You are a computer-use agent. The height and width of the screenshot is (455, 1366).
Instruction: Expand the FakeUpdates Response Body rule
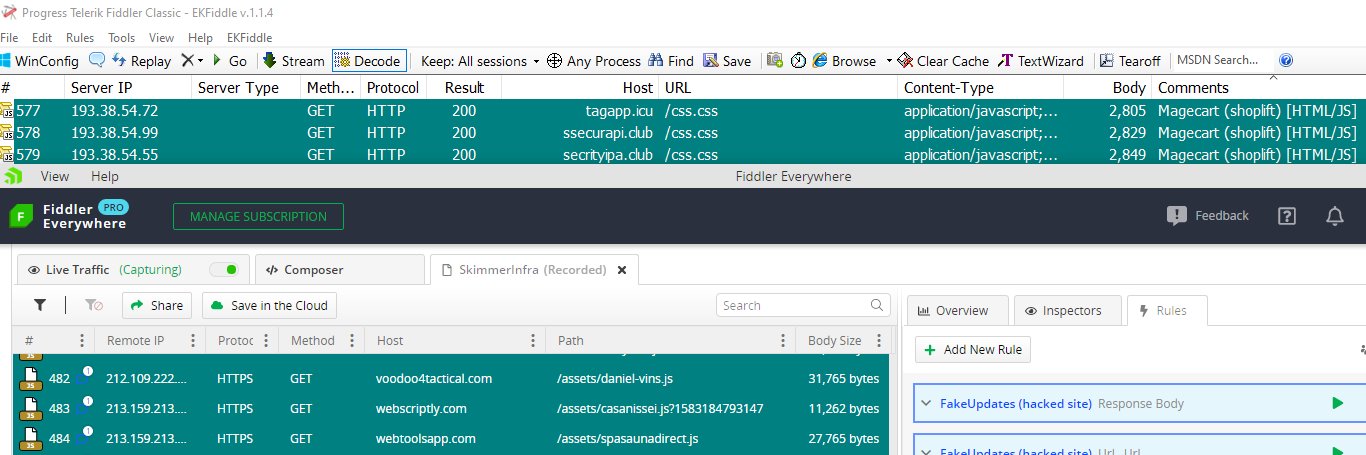(926, 403)
